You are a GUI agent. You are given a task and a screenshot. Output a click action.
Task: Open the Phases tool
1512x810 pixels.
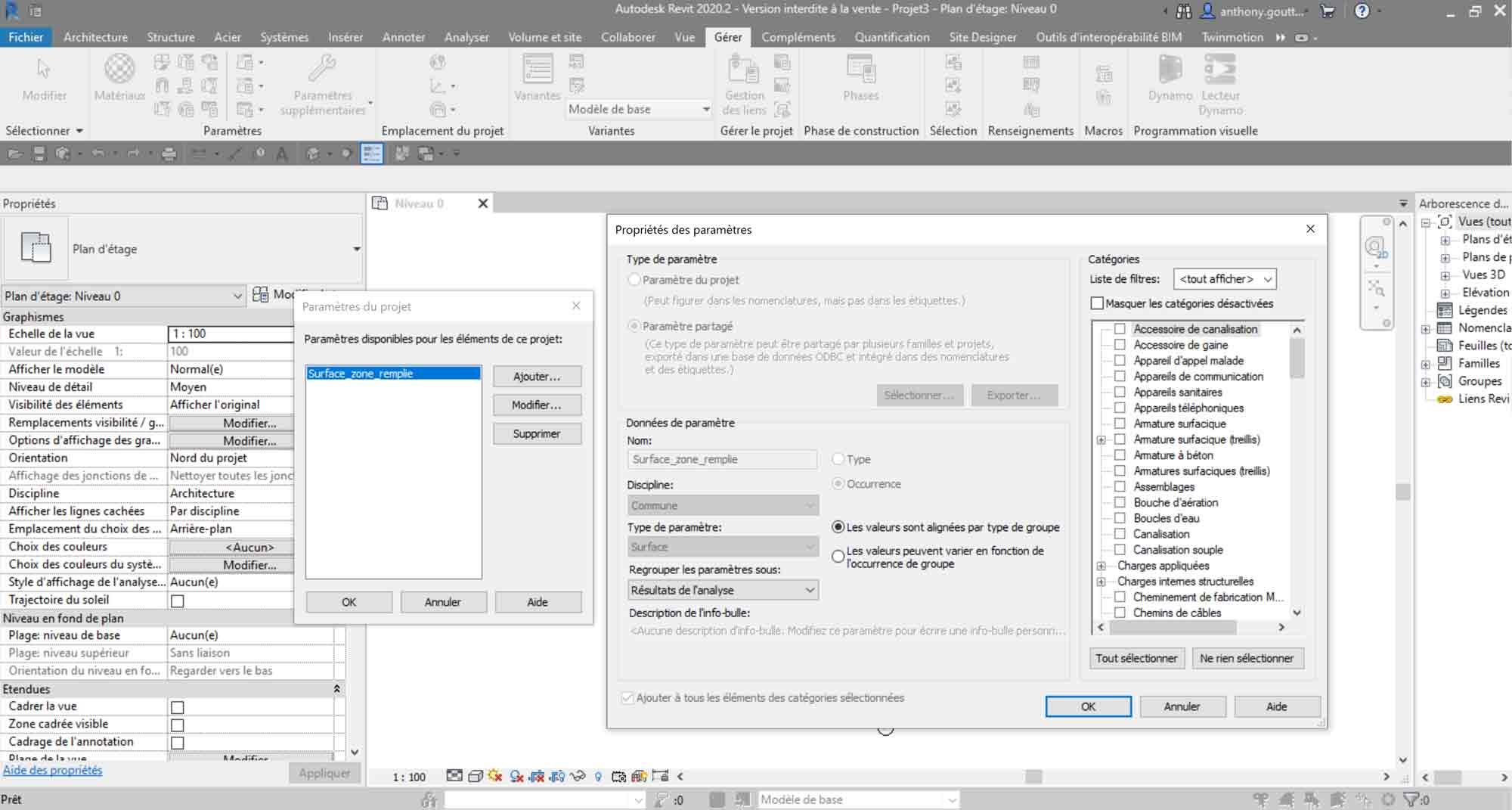click(861, 77)
